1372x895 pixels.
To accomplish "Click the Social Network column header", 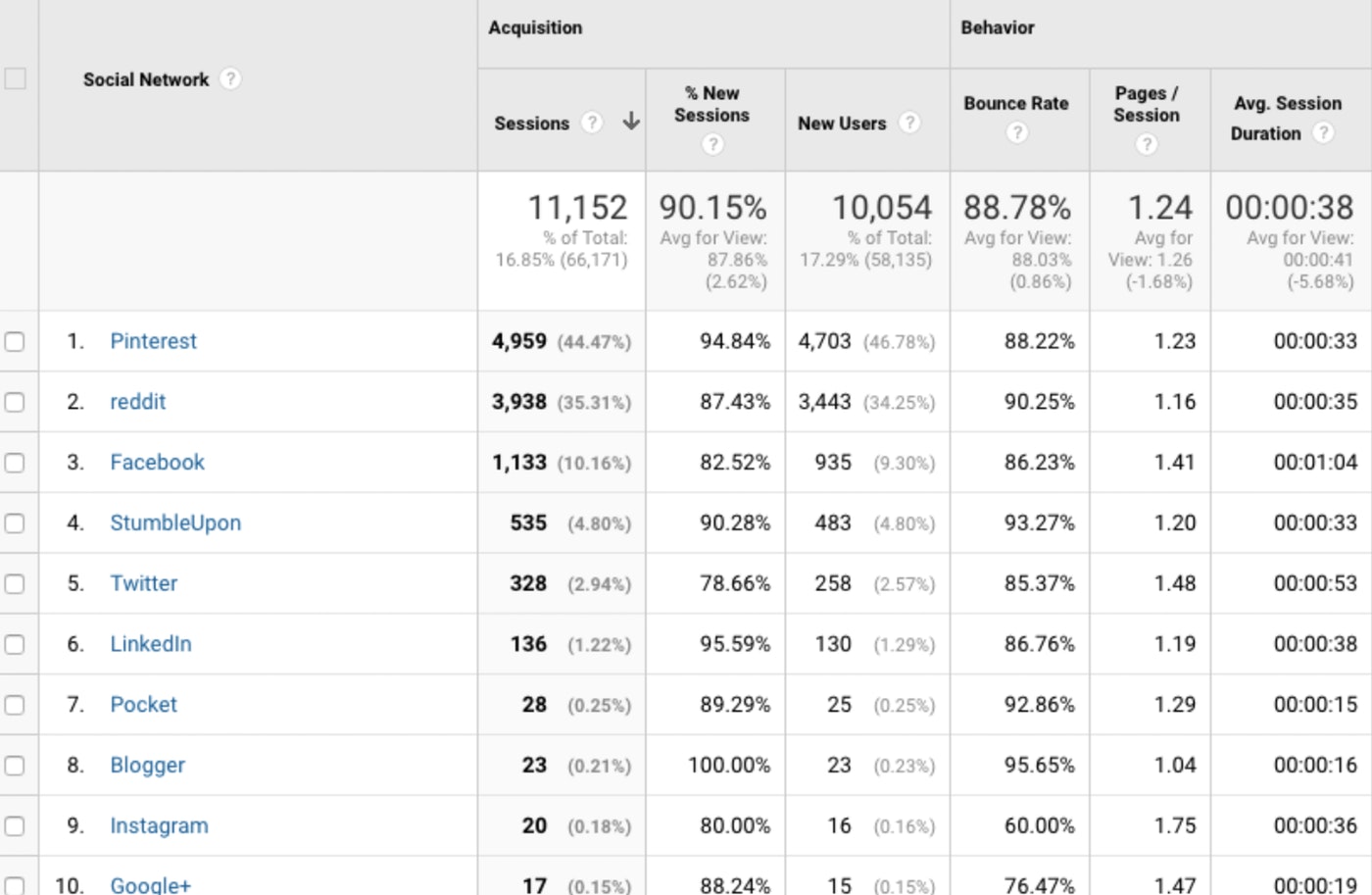I will (146, 79).
